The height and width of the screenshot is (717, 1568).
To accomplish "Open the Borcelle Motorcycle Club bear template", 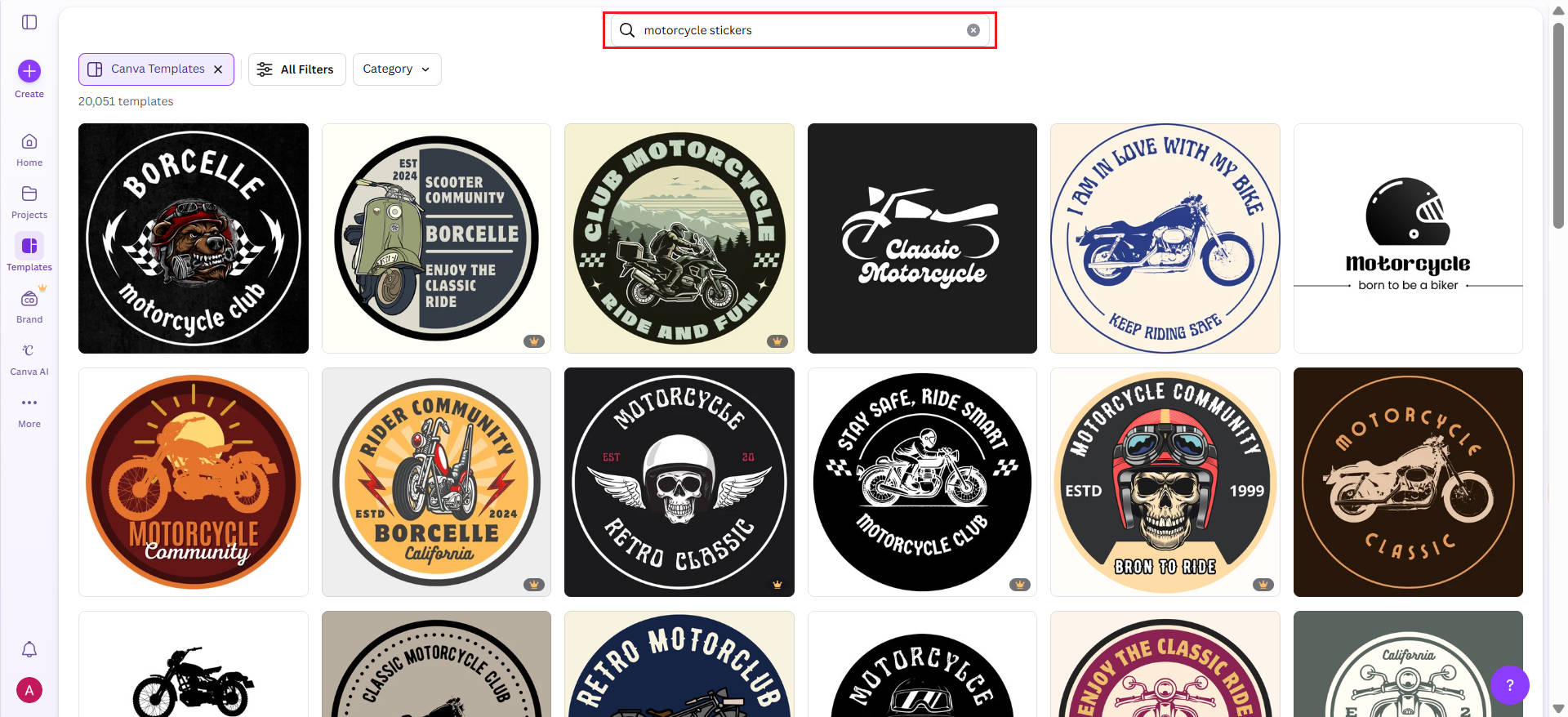I will [x=194, y=238].
